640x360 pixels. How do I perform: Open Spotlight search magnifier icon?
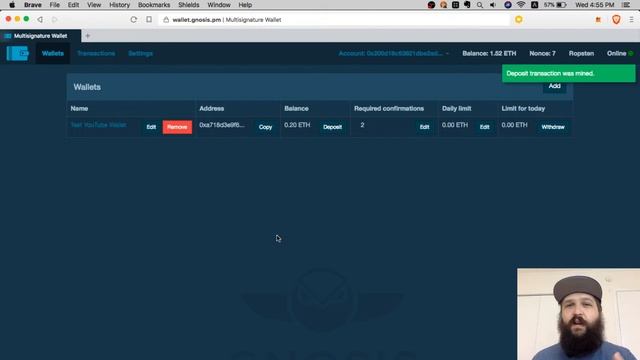coord(480,5)
